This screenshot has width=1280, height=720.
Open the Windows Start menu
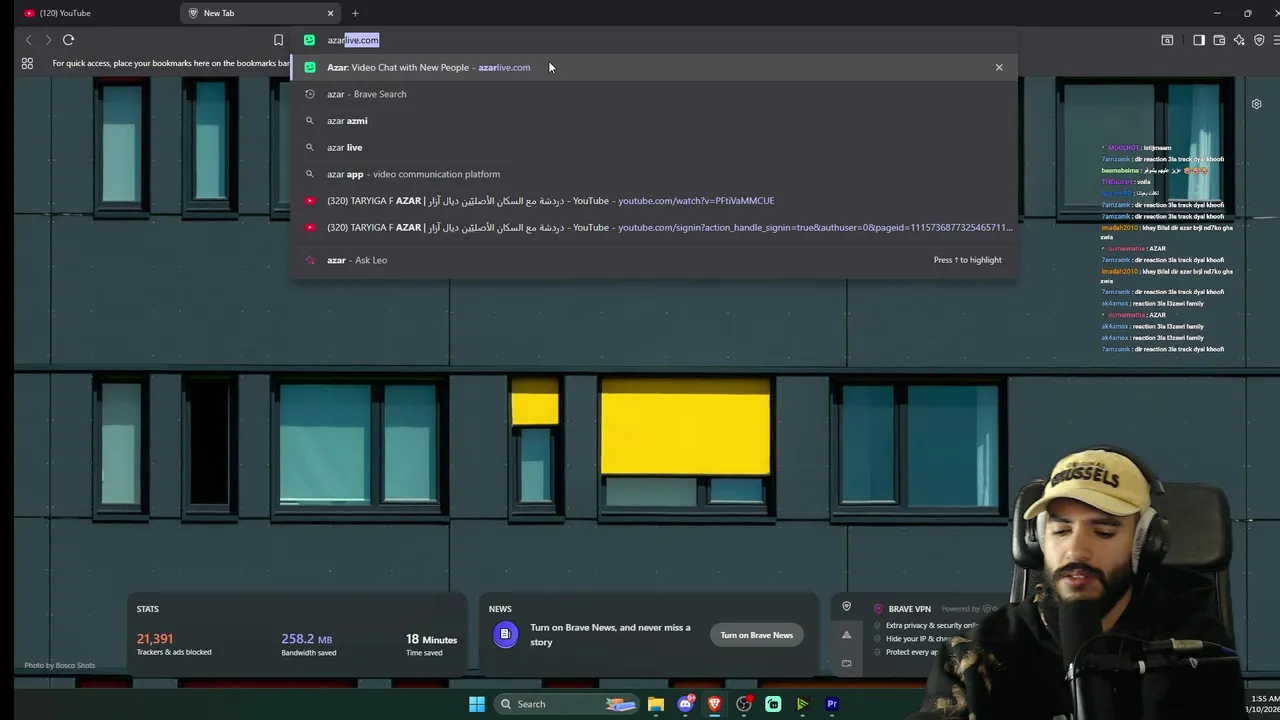tap(477, 704)
